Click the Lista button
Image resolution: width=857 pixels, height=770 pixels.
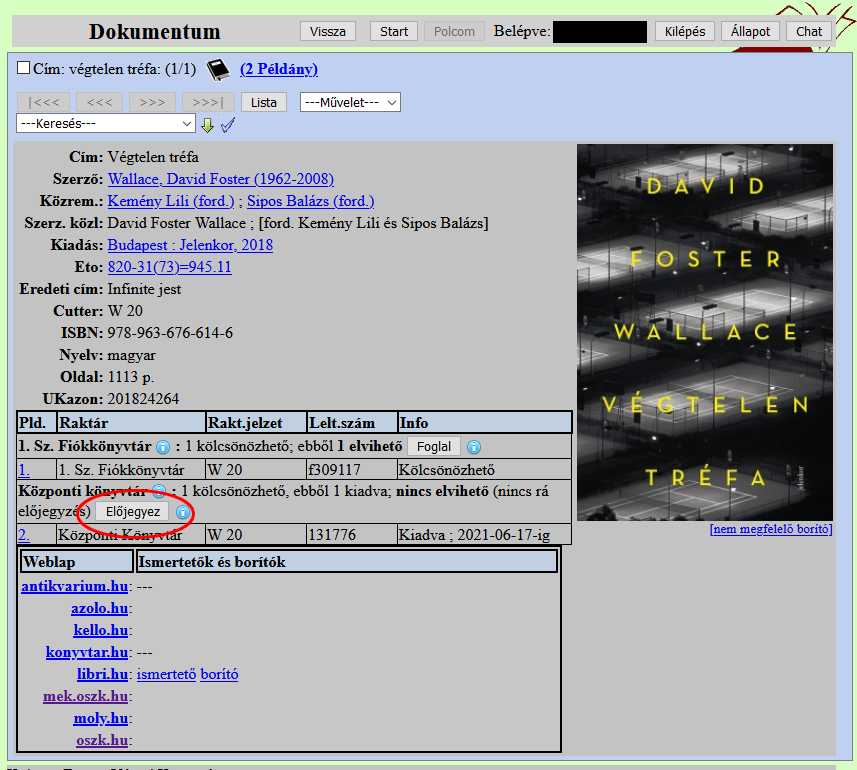click(264, 102)
